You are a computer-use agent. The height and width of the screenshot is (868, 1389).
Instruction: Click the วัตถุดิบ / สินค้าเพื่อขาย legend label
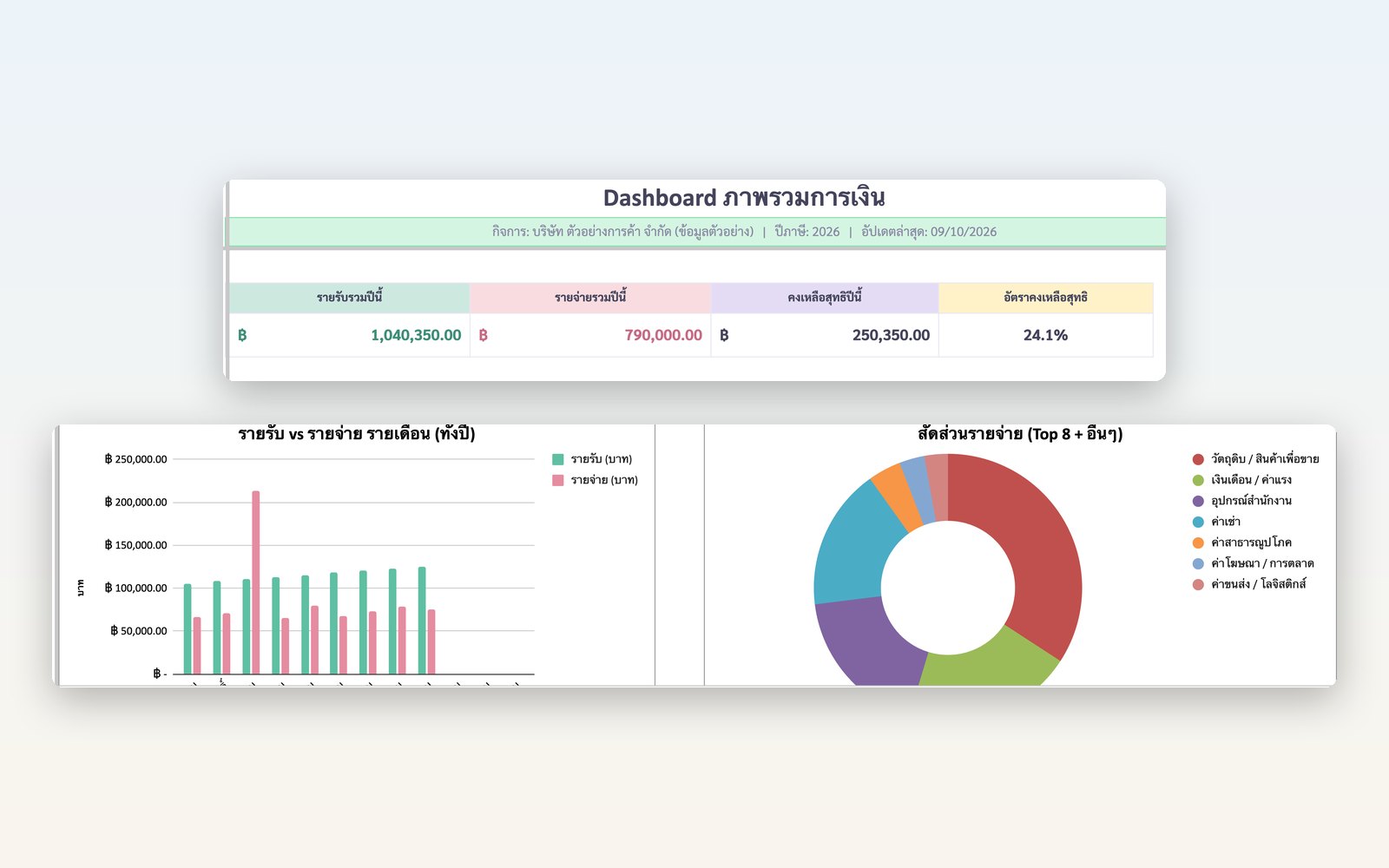1265,459
